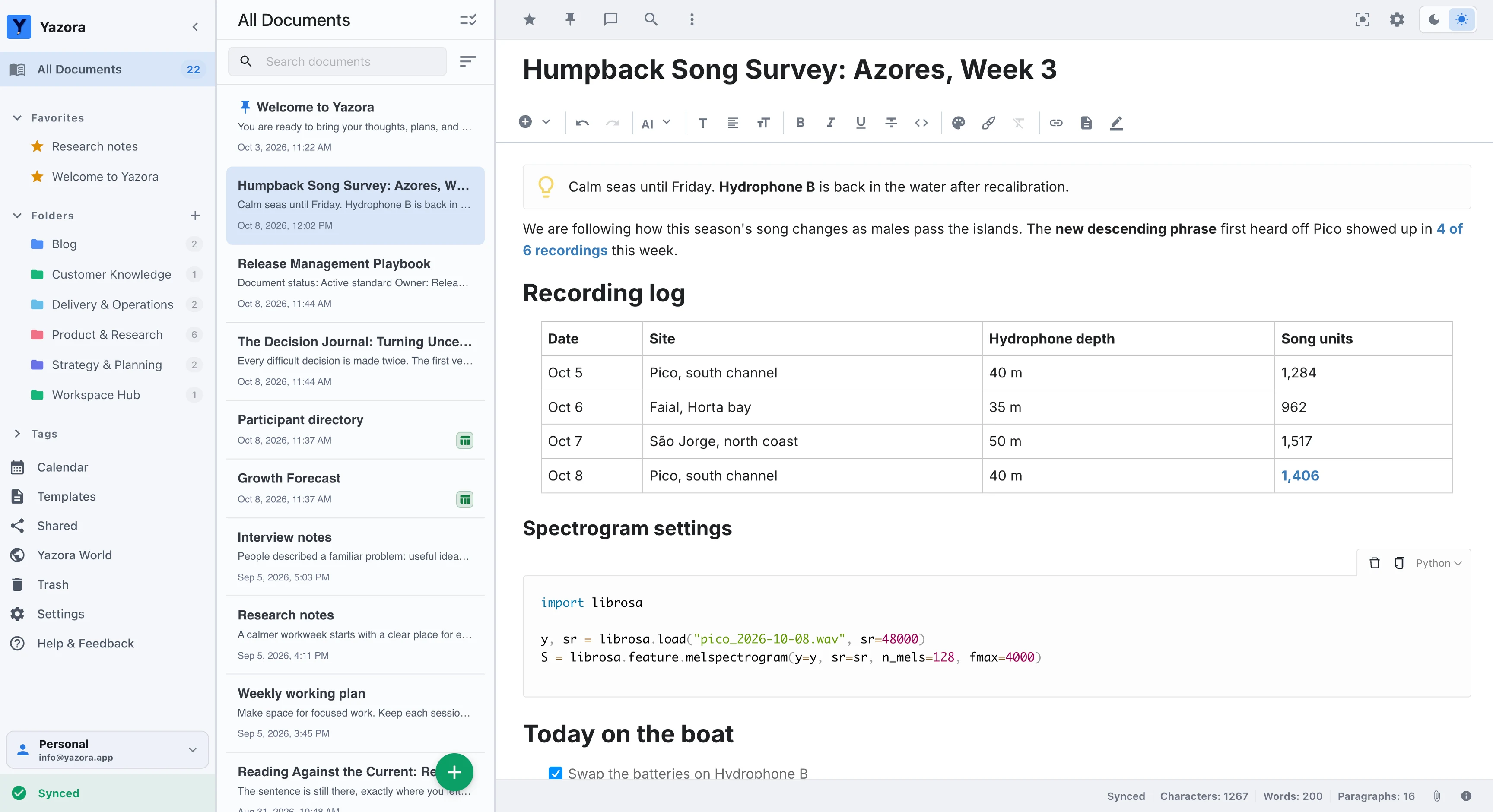Screen dimensions: 1493x812
Task: Toggle multi-select mode for documents list
Action: coord(468,20)
